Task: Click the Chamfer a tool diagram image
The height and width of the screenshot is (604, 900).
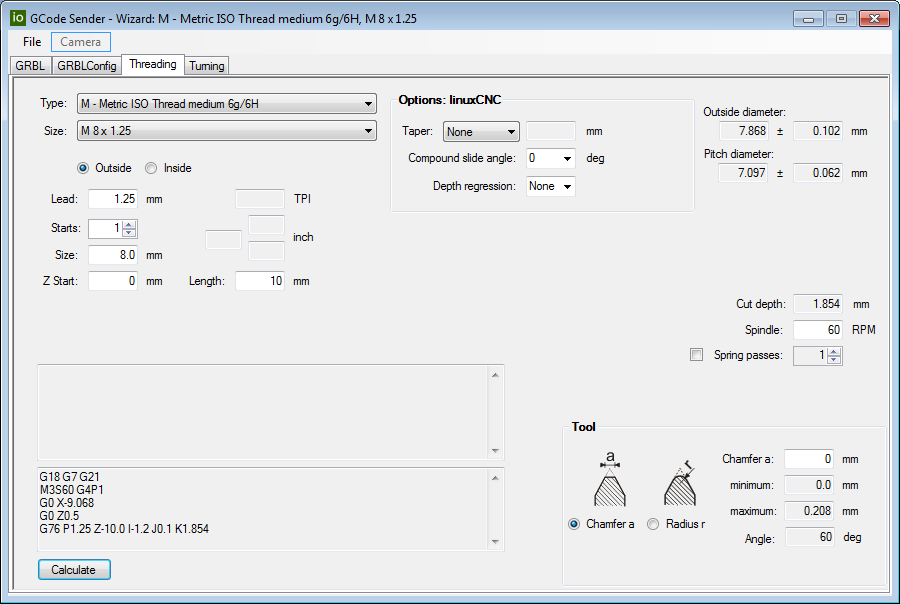Action: tap(610, 479)
